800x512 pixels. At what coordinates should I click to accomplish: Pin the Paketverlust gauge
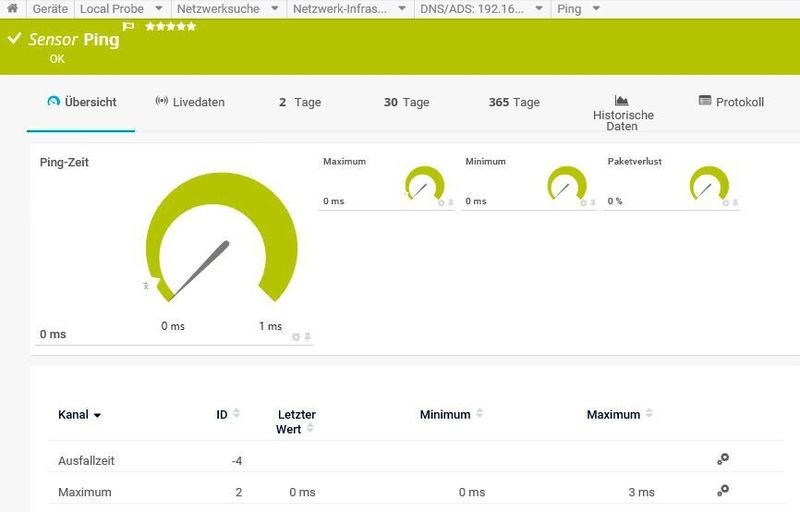pos(735,203)
